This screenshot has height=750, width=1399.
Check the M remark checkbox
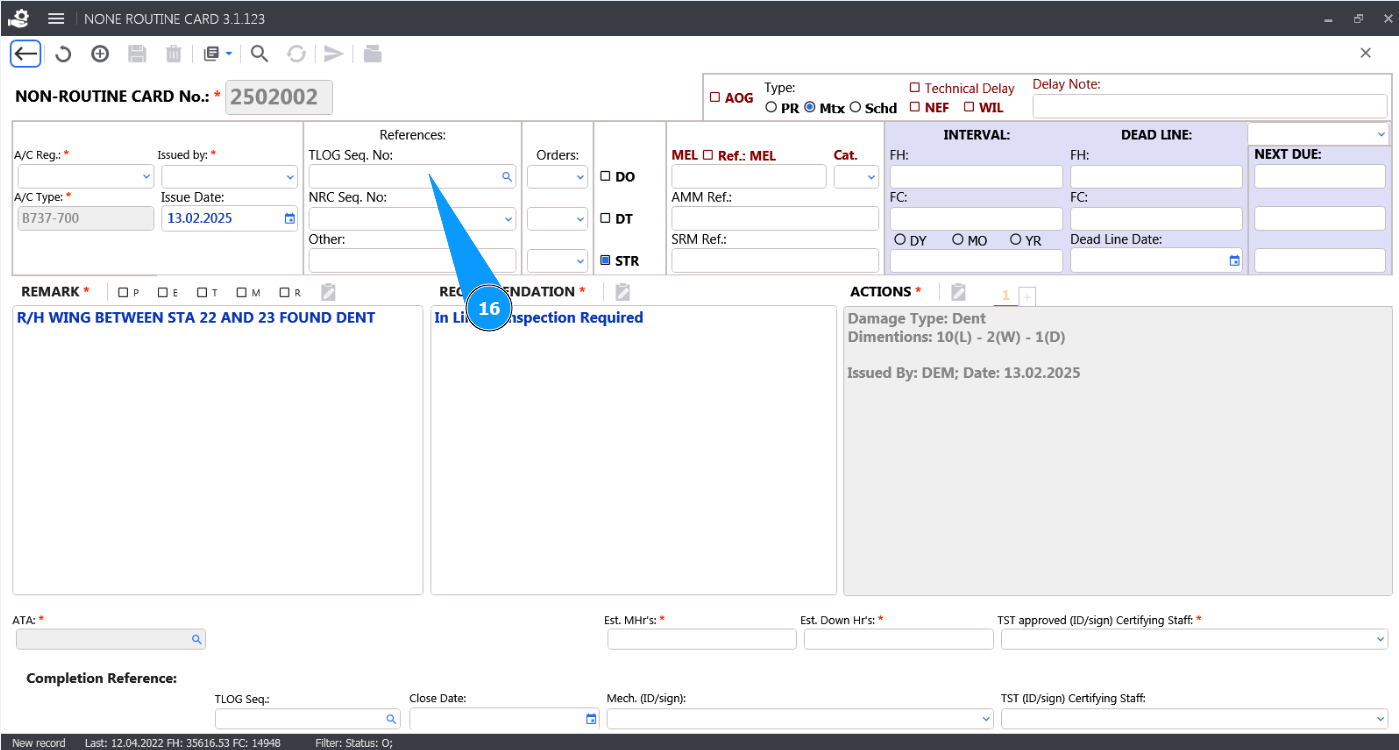pyautogui.click(x=242, y=292)
